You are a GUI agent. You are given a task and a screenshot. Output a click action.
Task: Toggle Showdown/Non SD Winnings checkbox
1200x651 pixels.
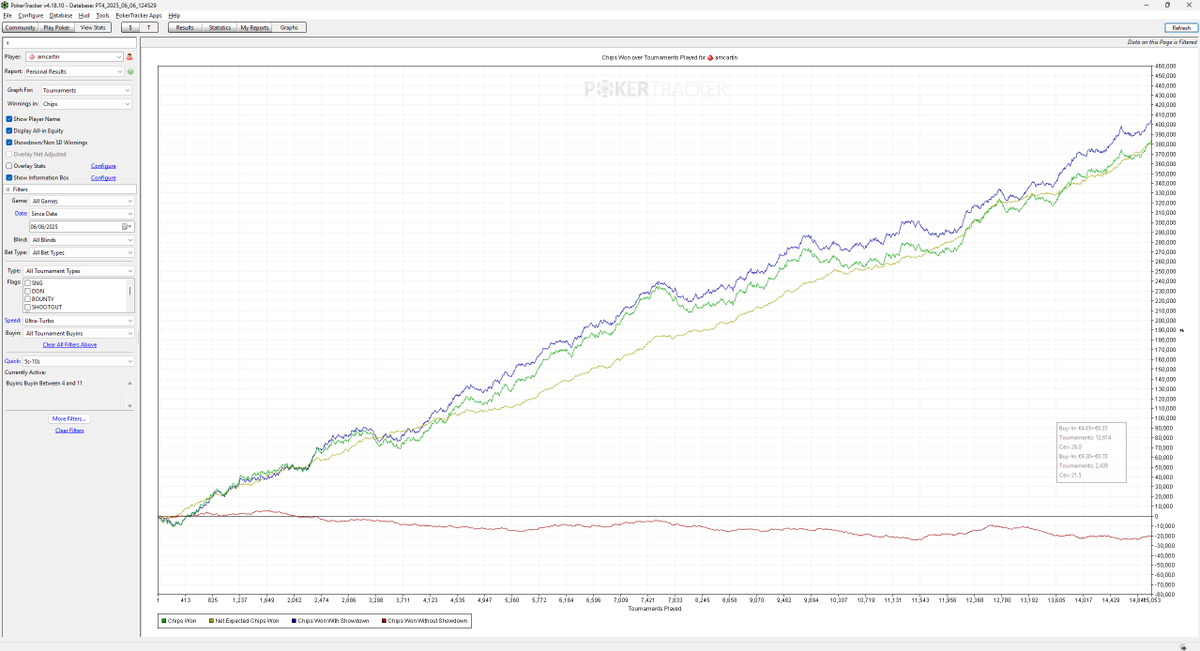pos(9,143)
